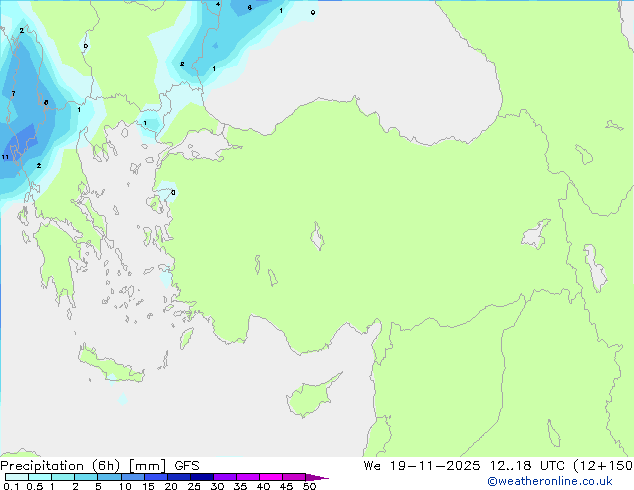This screenshot has width=634, height=490.
Task: Click the legend label '50'
Action: 309,486
